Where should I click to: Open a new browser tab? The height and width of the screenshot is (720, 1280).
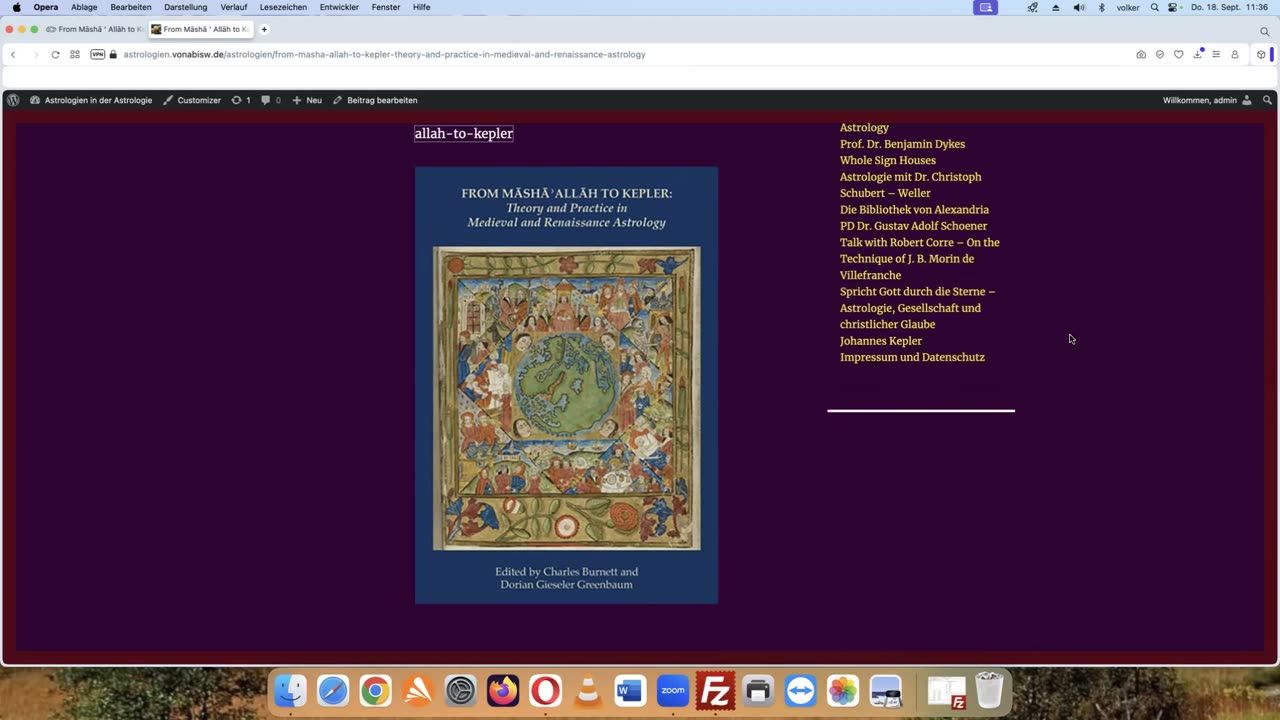coord(264,29)
